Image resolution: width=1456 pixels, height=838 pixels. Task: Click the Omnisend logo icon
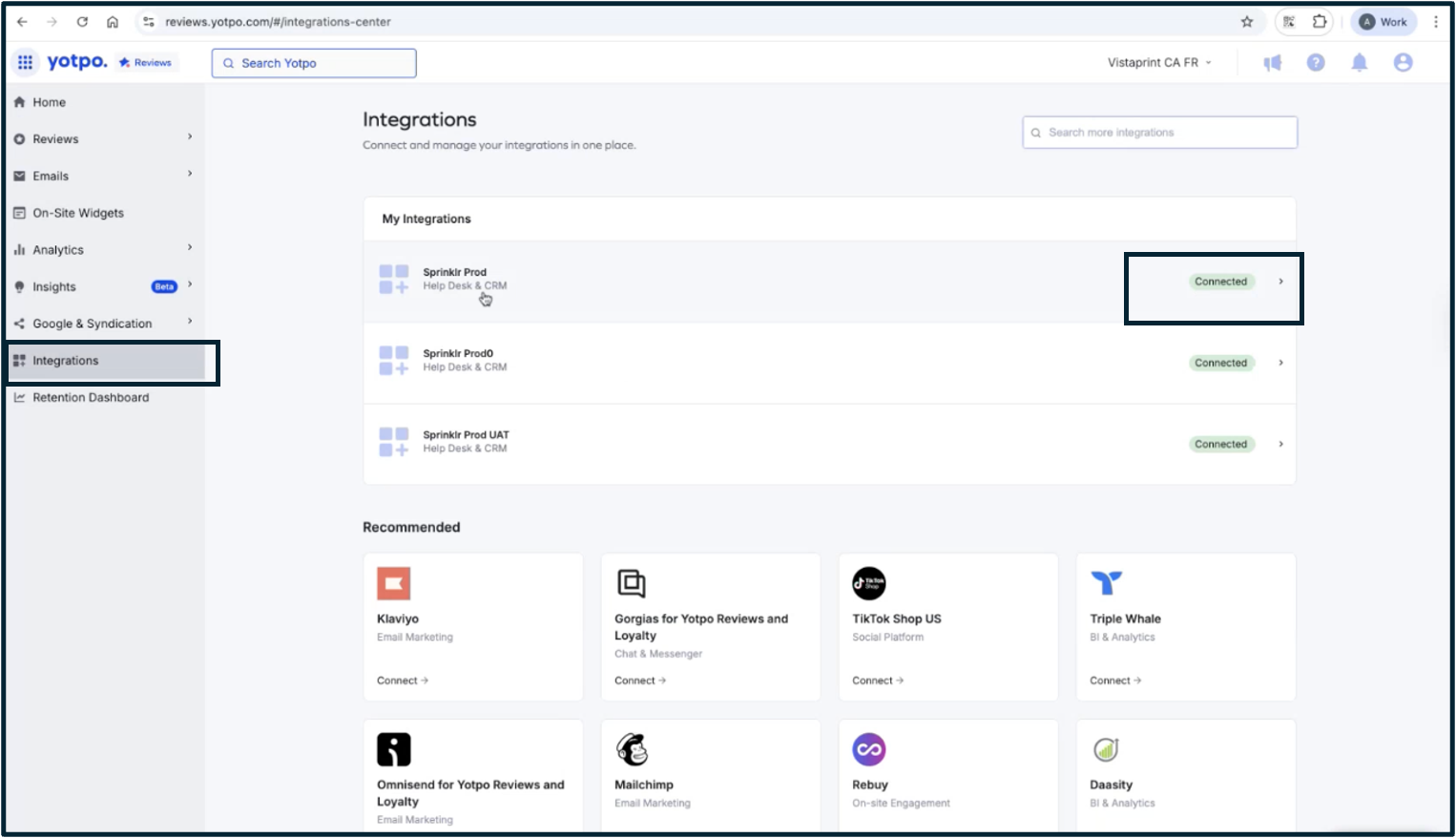[x=394, y=749]
